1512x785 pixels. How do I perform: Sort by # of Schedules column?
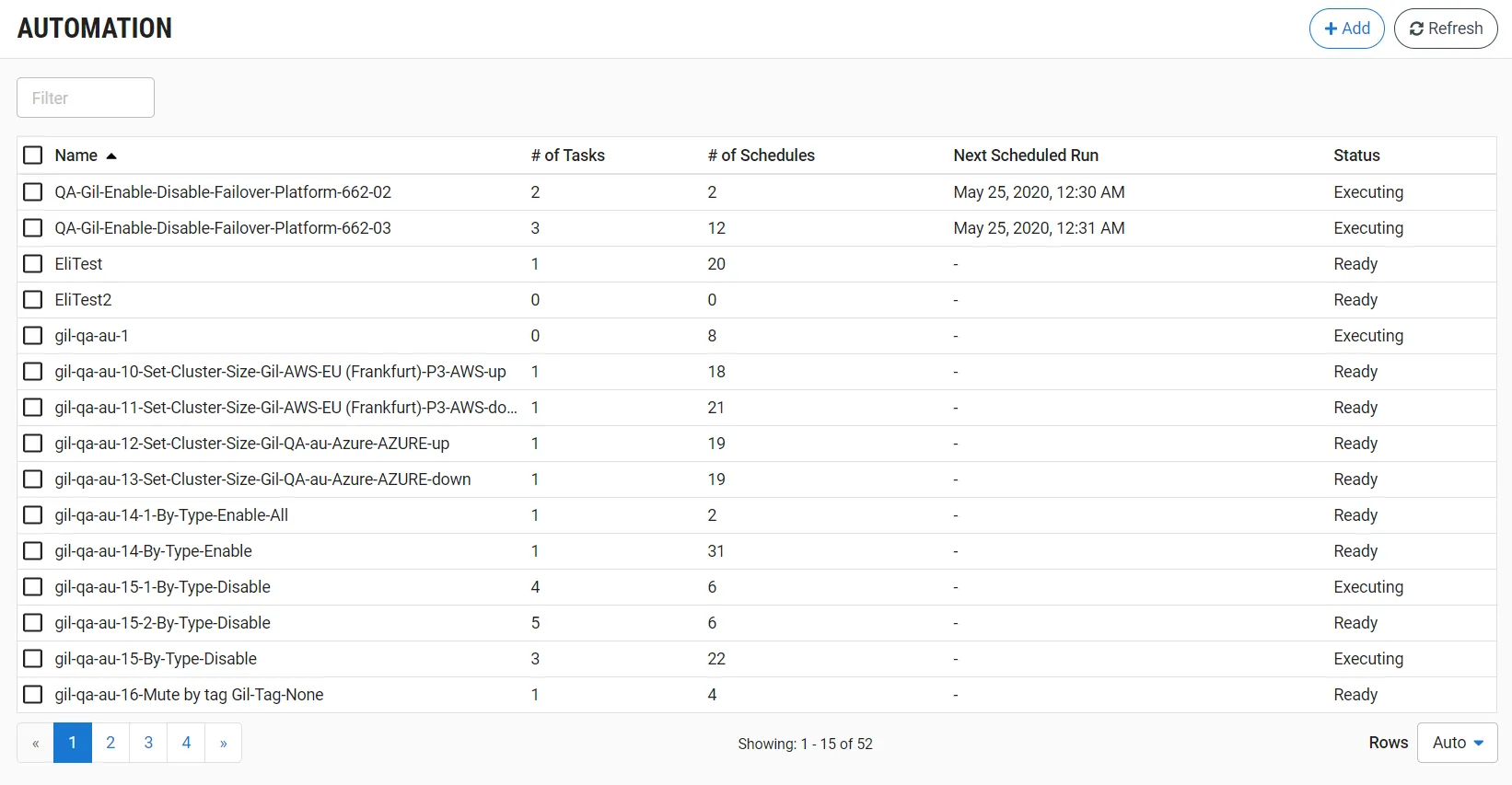click(x=761, y=156)
